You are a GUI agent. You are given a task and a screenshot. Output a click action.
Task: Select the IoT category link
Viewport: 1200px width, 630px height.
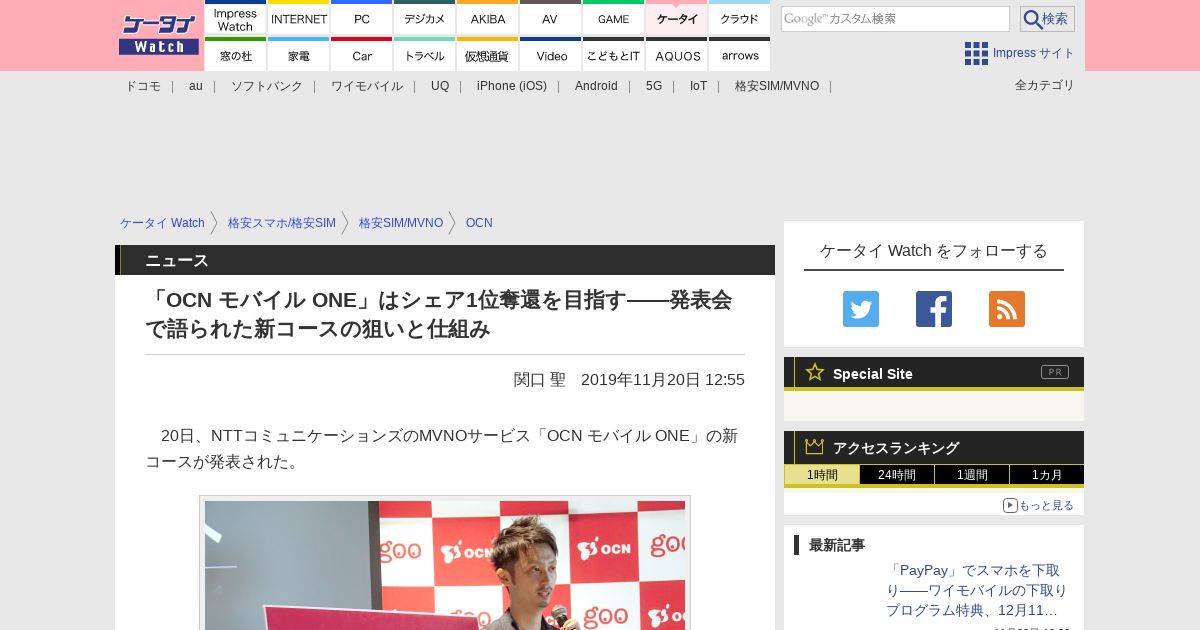point(698,86)
